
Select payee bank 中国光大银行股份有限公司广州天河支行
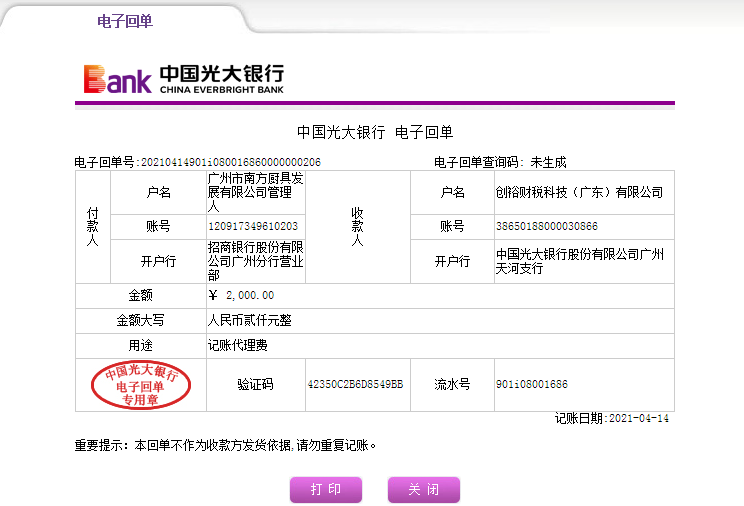[579, 261]
